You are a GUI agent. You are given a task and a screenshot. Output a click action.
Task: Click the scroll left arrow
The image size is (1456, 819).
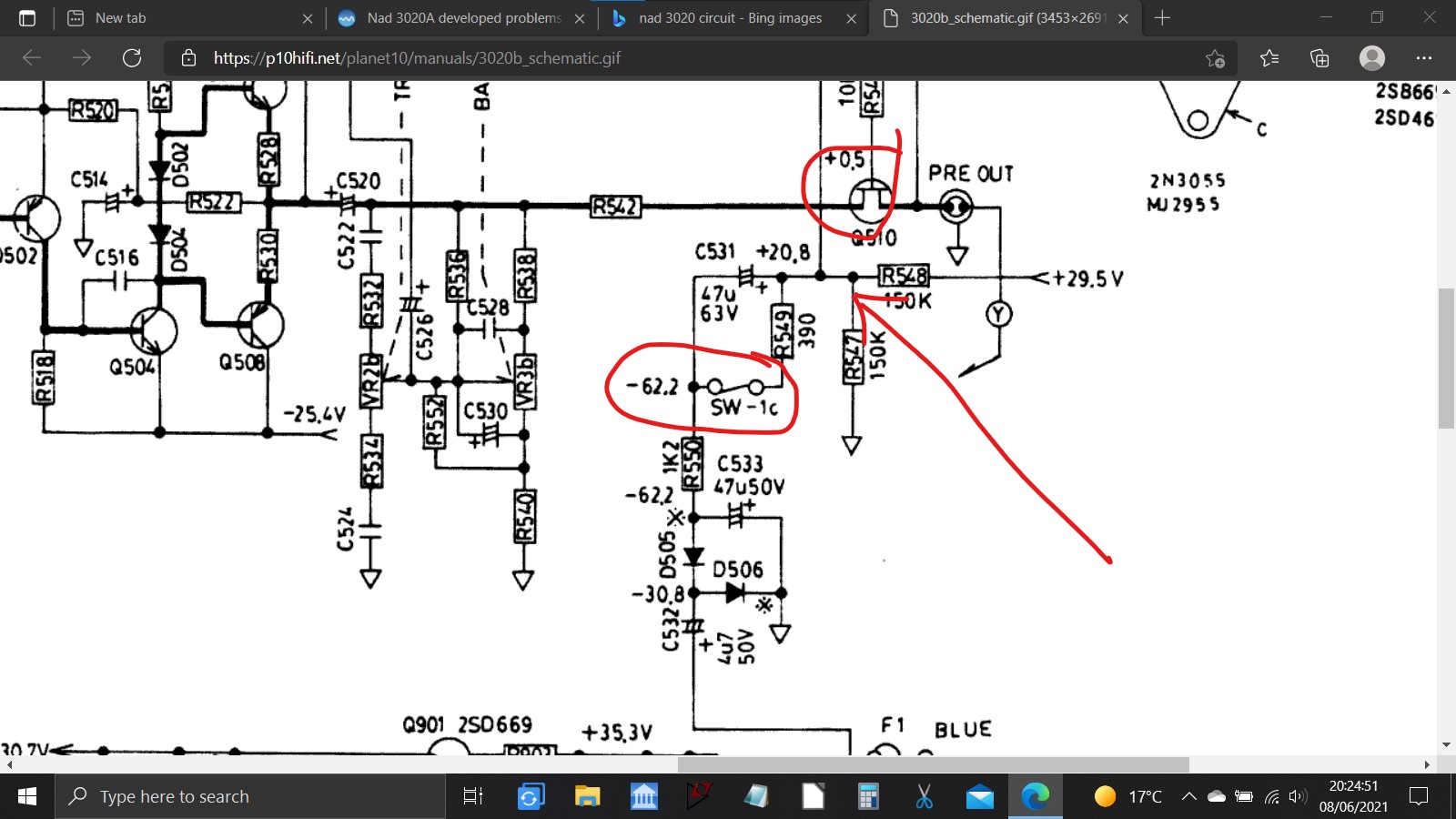[9, 764]
